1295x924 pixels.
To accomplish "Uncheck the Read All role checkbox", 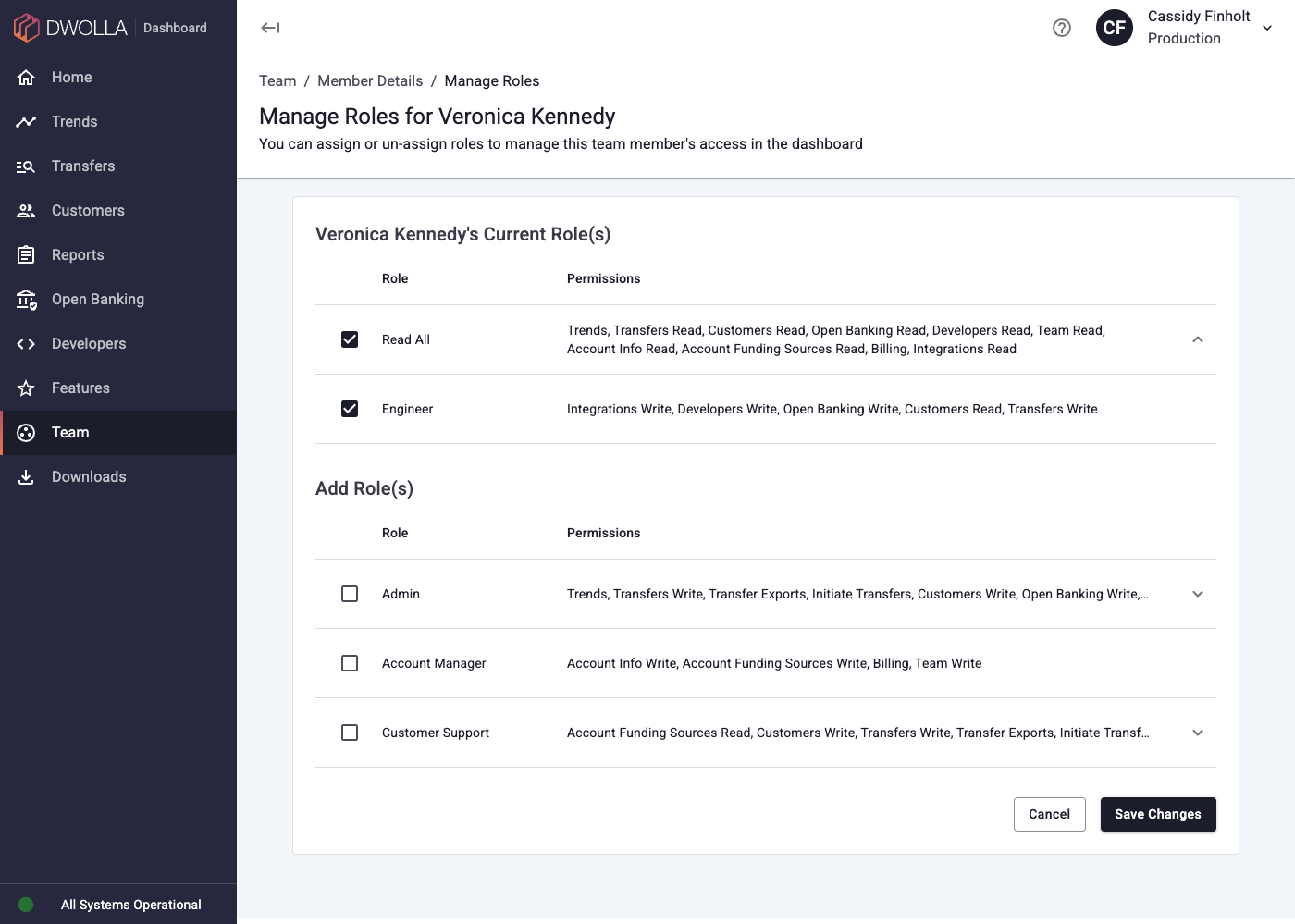I will pos(350,339).
